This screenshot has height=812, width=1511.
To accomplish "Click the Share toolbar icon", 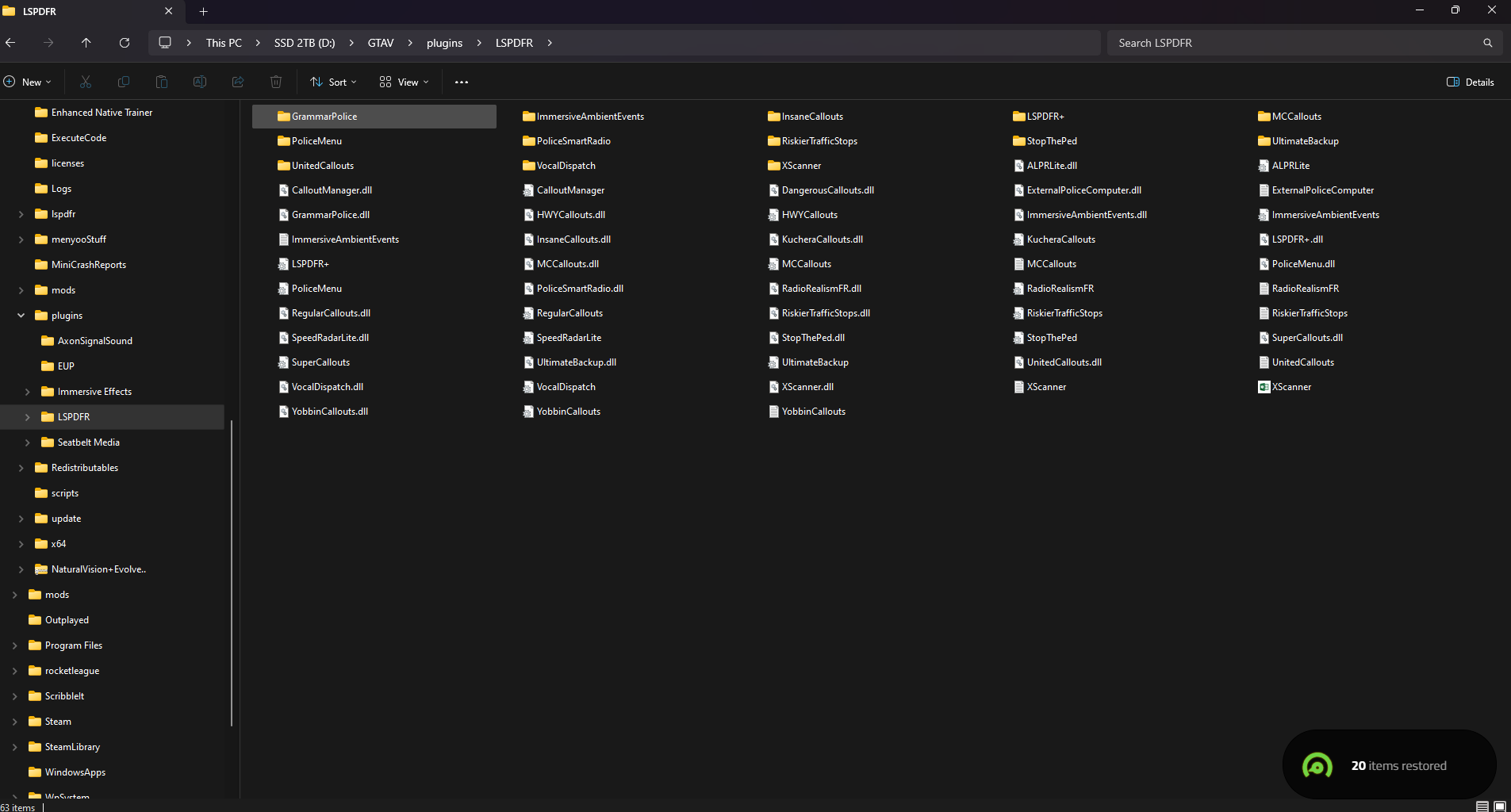I will (x=238, y=82).
